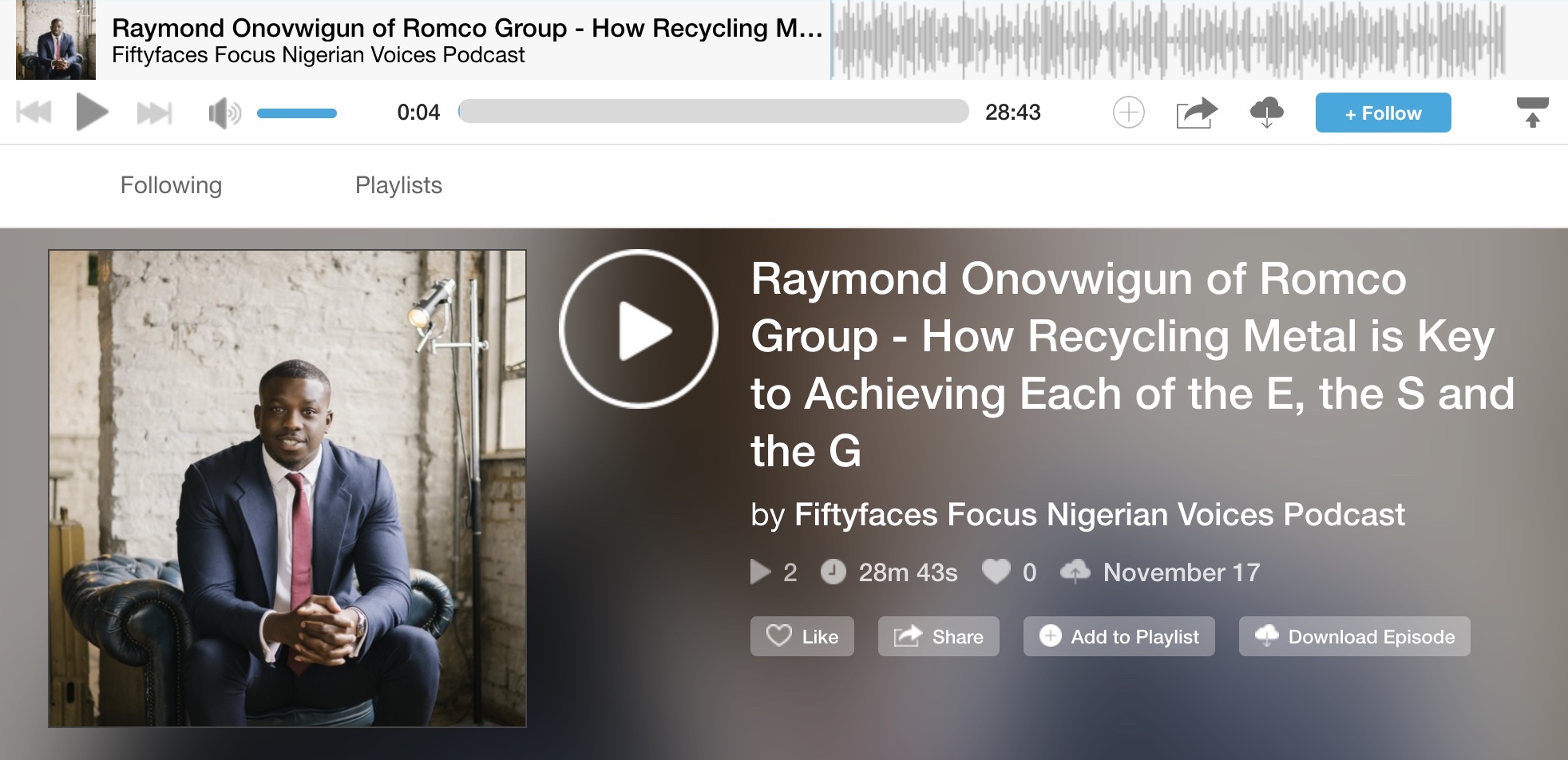Follow the podcast with + Follow button
The width and height of the screenshot is (1568, 760).
[1383, 113]
